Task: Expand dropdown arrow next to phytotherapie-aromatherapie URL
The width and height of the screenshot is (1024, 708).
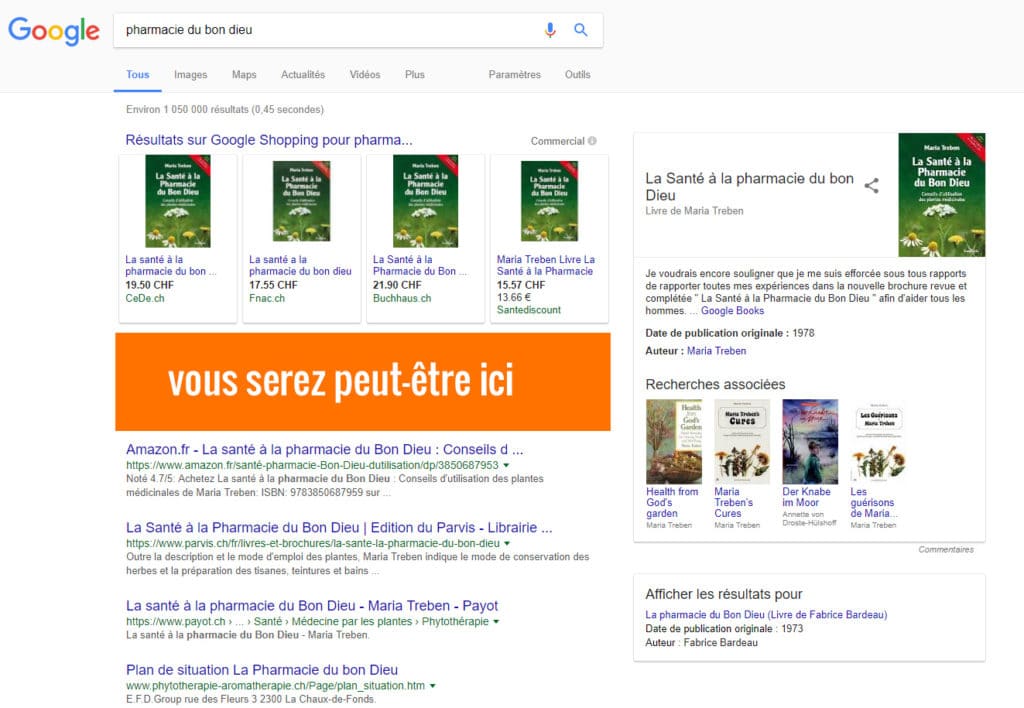Action: [x=432, y=686]
